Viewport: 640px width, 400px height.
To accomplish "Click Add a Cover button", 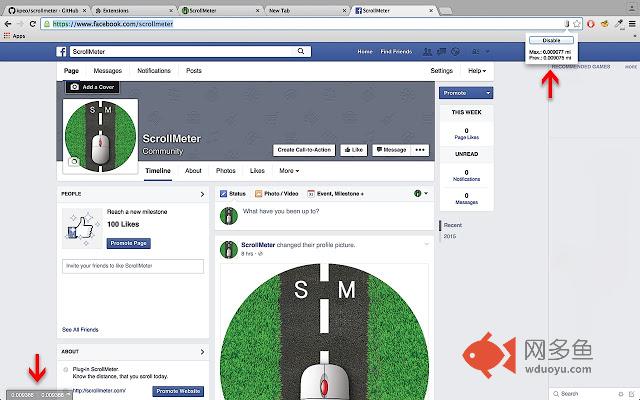I will [x=93, y=87].
